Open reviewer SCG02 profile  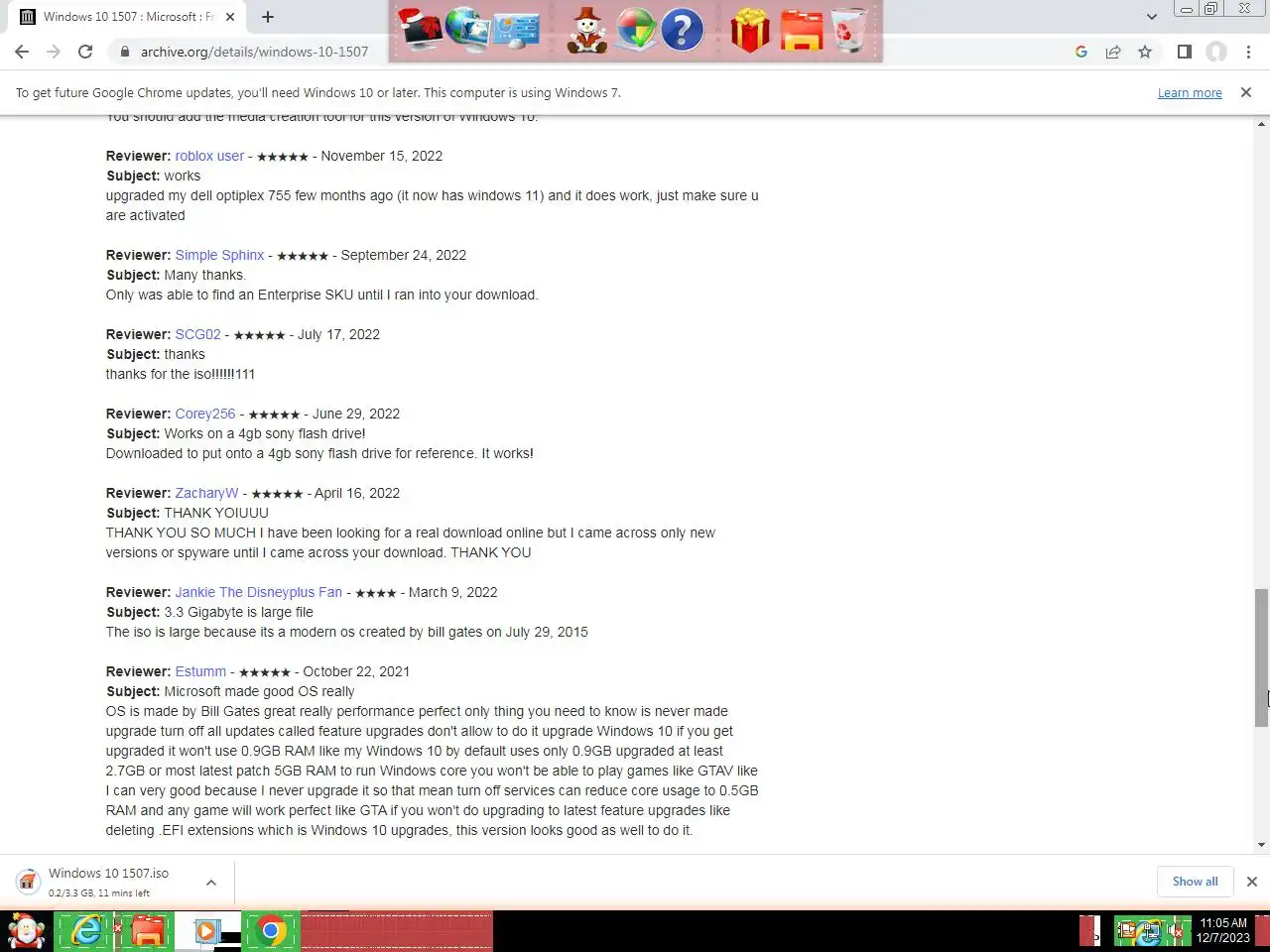197,334
